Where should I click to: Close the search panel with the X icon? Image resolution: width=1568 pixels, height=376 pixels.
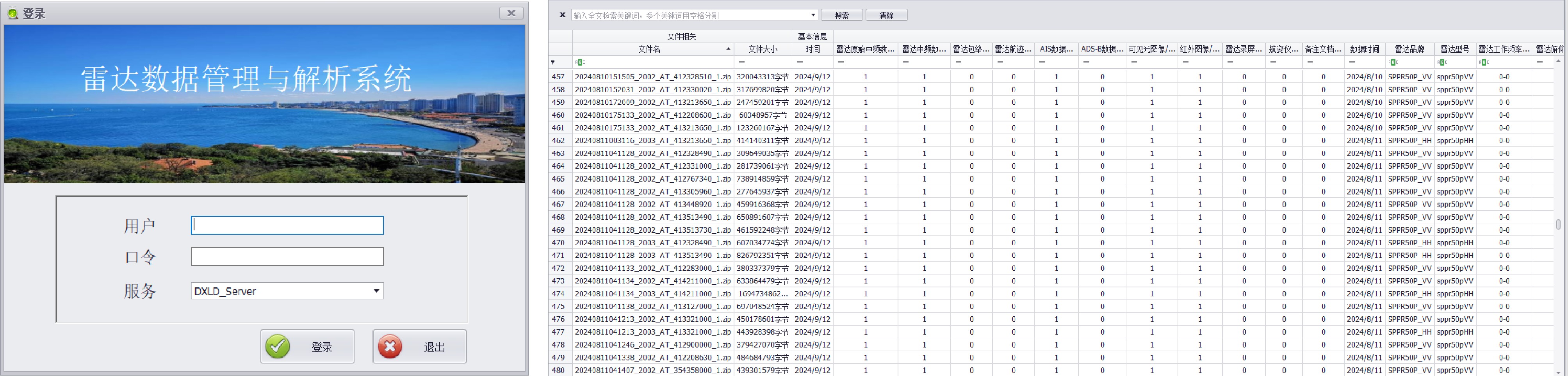563,15
